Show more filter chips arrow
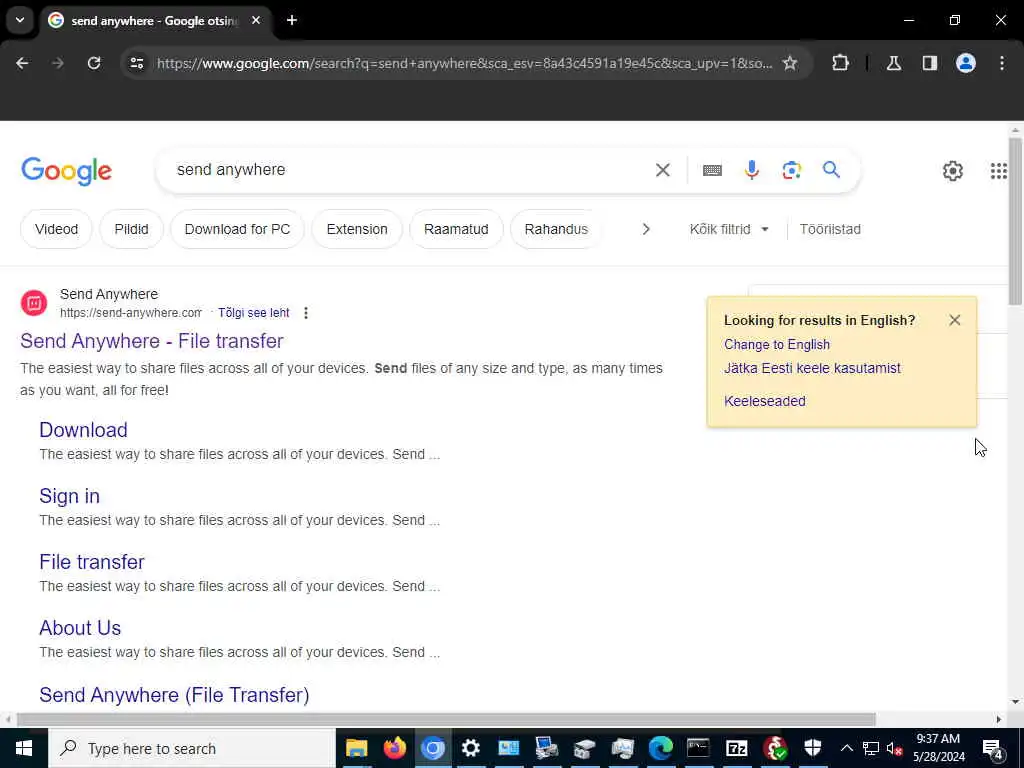Viewport: 1024px width, 768px height. (646, 229)
